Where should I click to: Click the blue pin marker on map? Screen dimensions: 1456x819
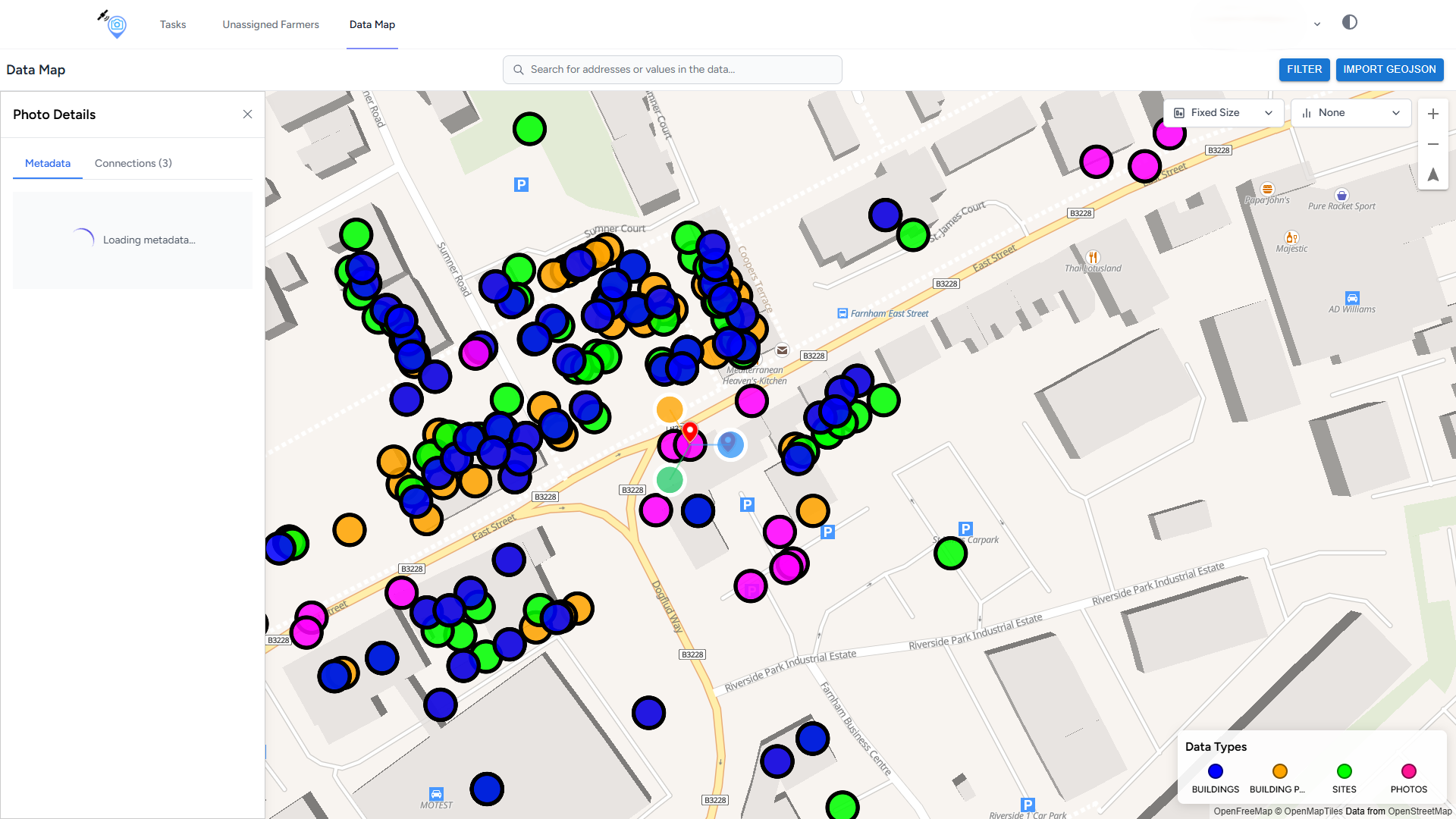(x=730, y=443)
